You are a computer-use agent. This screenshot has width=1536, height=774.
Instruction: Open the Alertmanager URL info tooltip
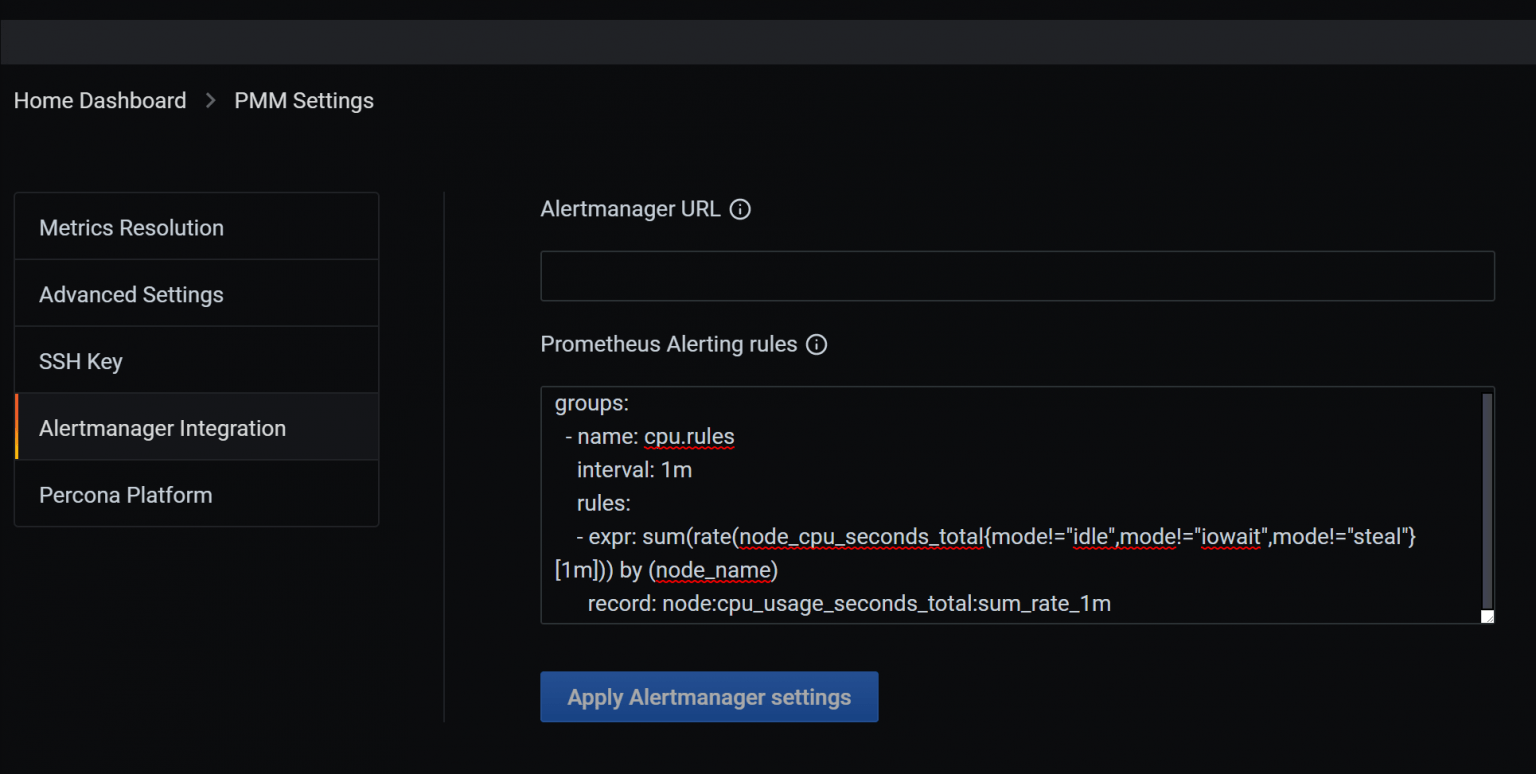[x=739, y=209]
